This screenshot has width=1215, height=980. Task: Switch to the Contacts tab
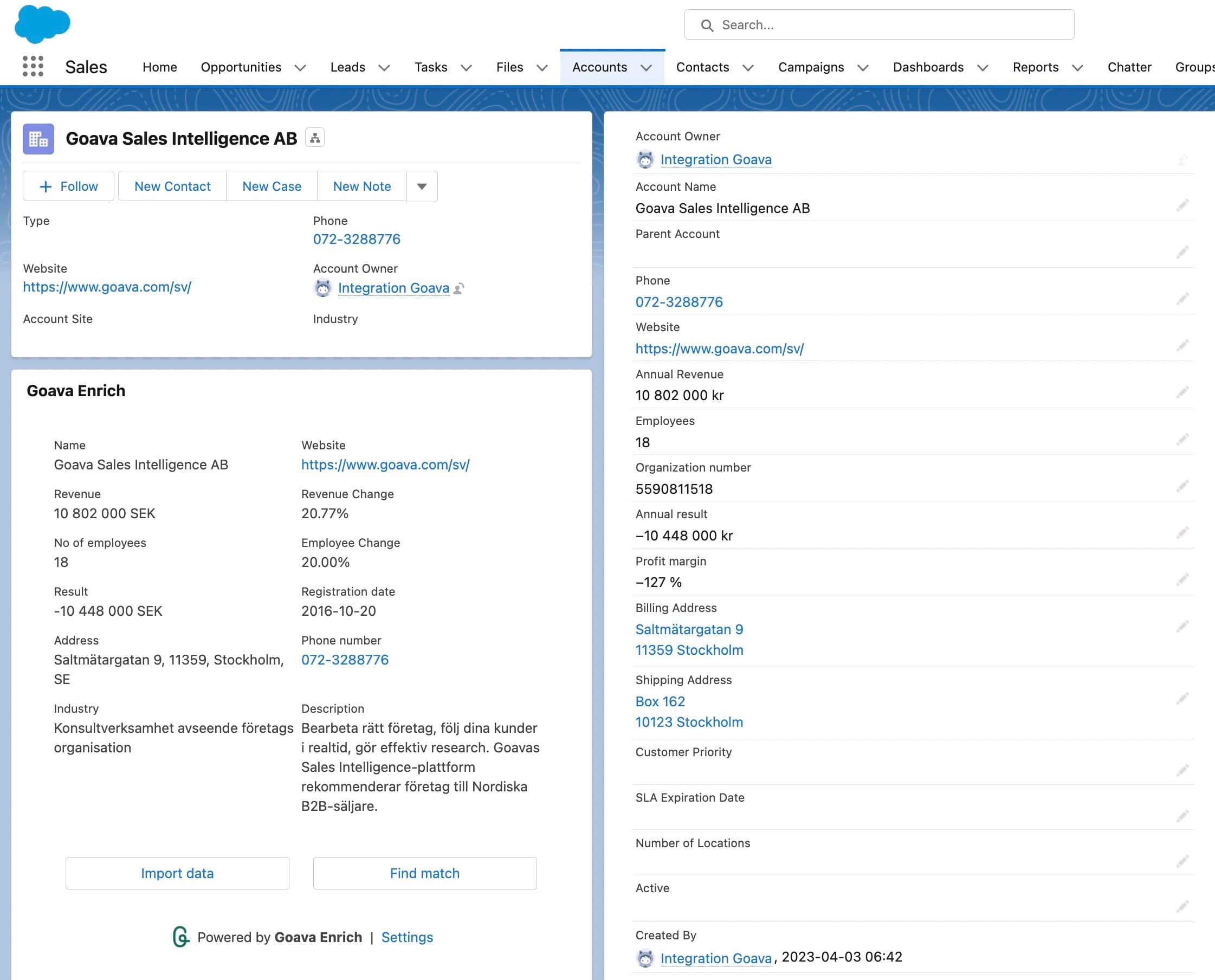[x=702, y=67]
